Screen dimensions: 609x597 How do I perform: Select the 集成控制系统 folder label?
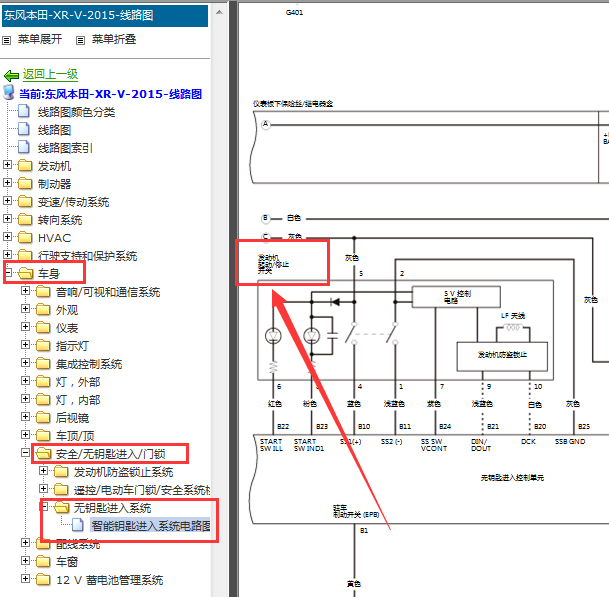[89, 364]
